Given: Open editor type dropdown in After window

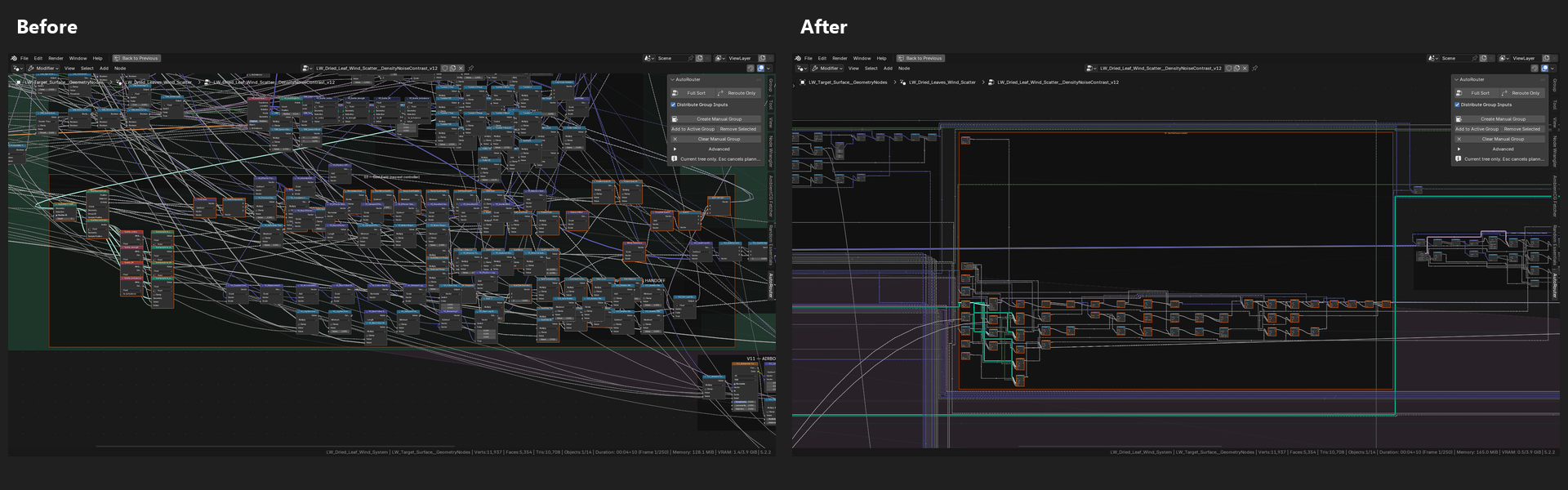Looking at the screenshot, I should [x=801, y=69].
